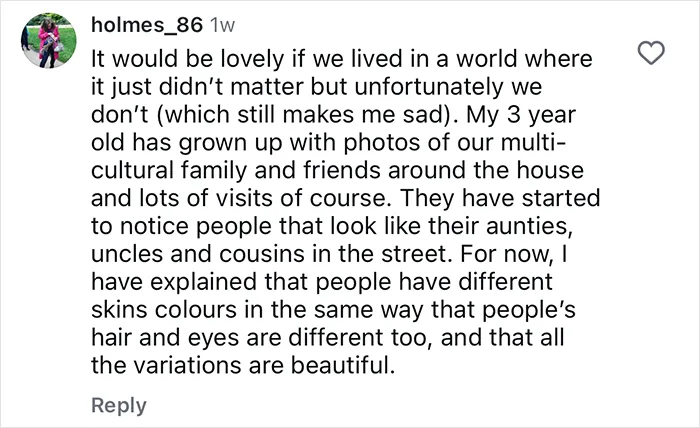Click the words "skins colours" in the comment
Image resolution: width=700 pixels, height=428 pixels.
tap(164, 310)
